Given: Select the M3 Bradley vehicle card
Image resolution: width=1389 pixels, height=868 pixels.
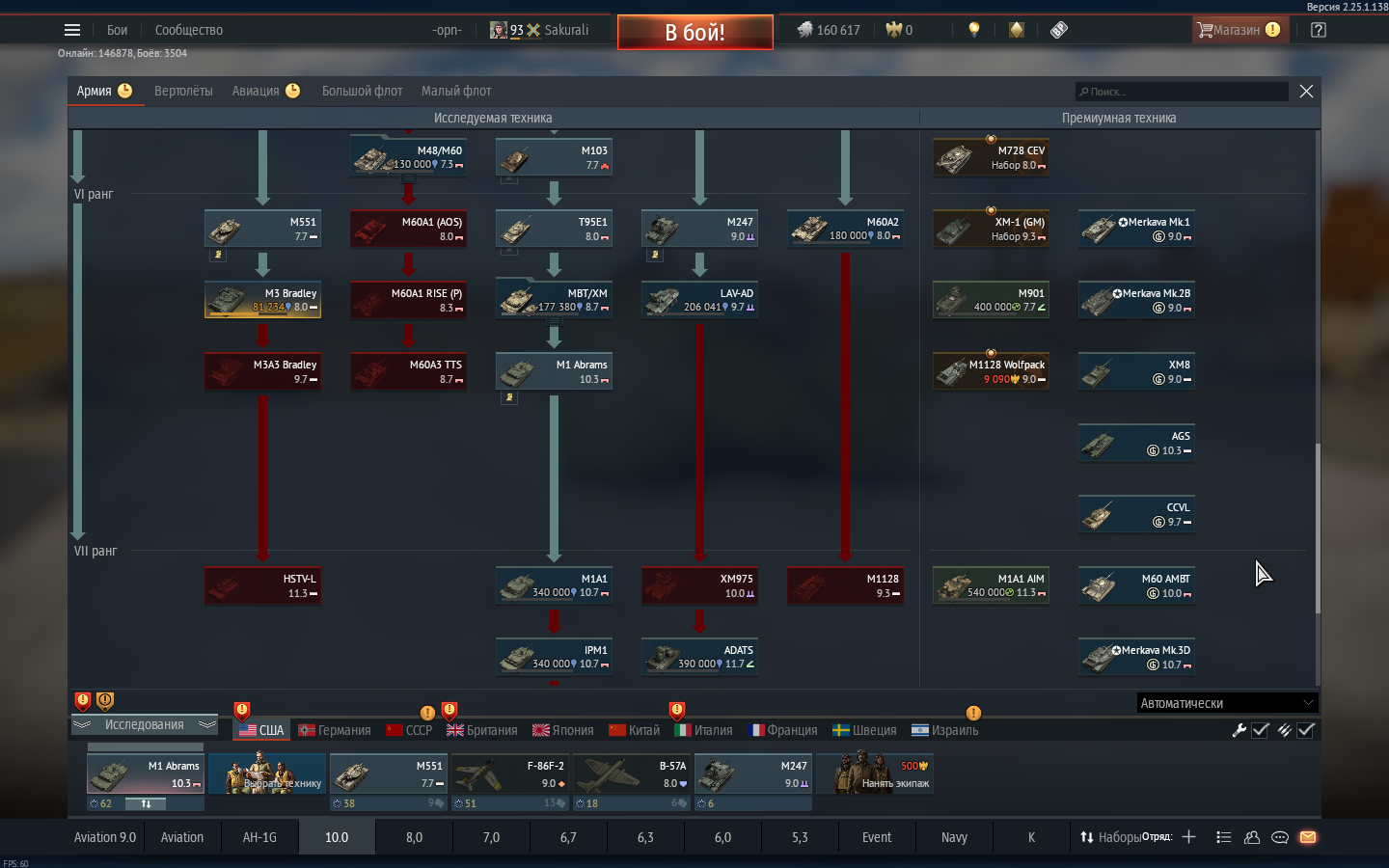Looking at the screenshot, I should coord(262,300).
